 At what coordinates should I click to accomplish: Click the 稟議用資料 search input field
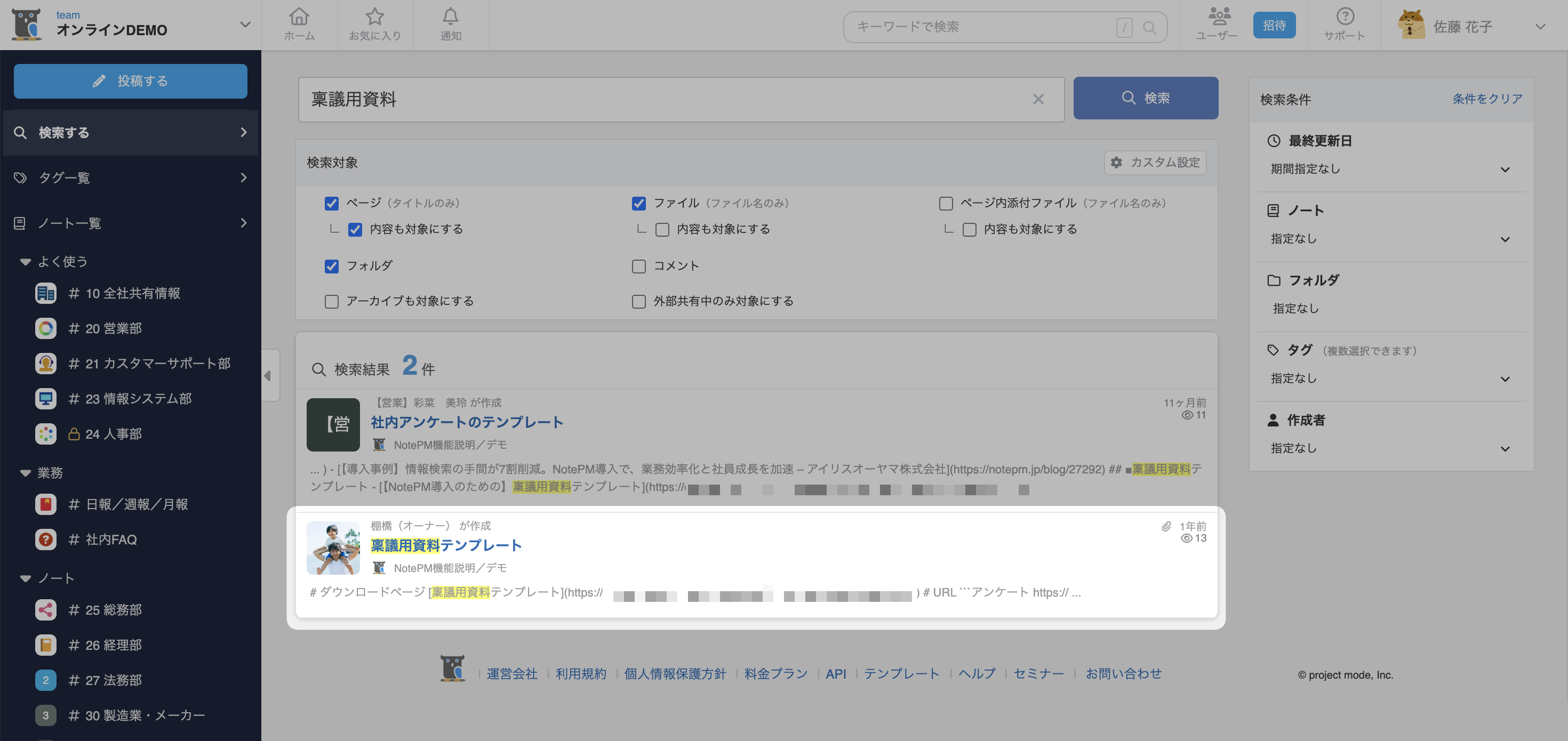coord(681,99)
